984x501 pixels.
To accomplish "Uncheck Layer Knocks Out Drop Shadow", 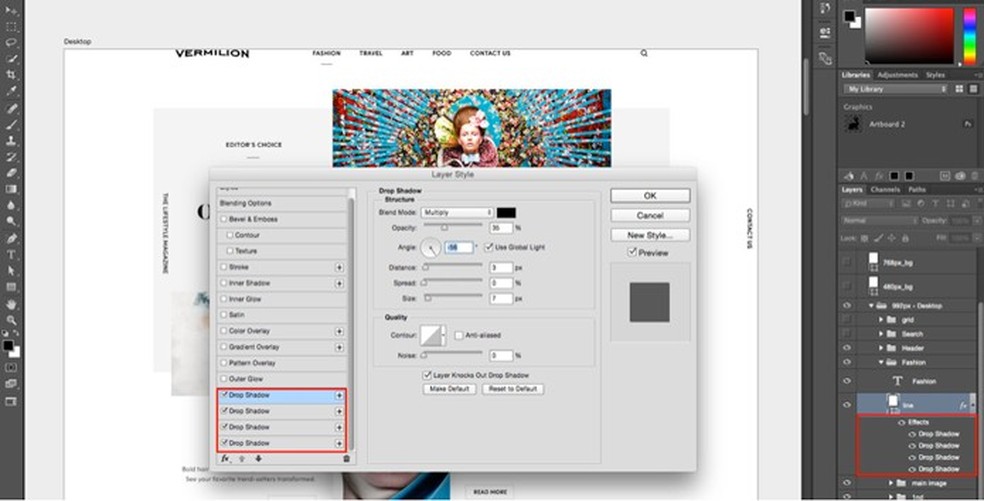I will pyautogui.click(x=427, y=375).
